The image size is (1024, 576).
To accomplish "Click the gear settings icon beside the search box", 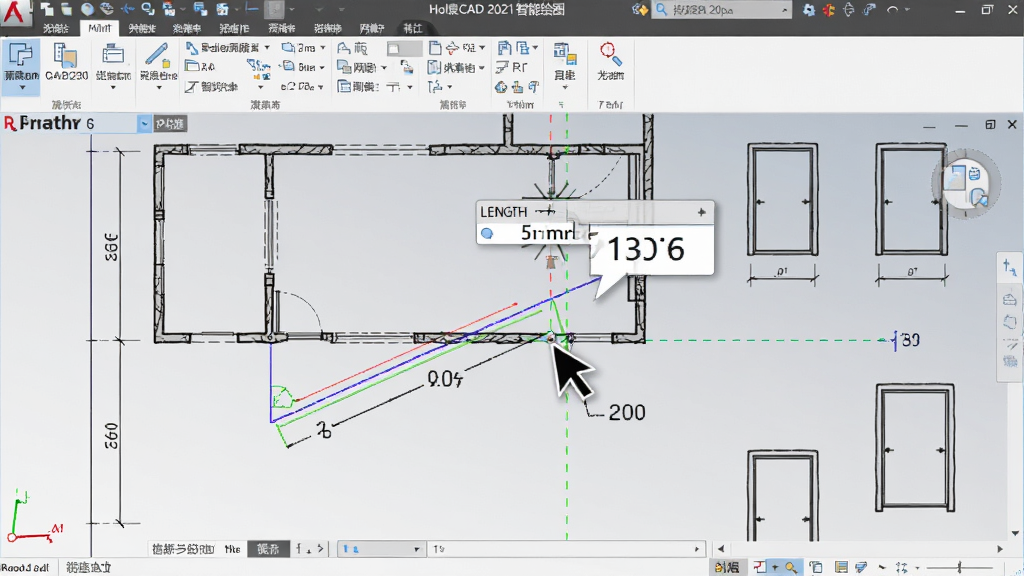I will tap(808, 10).
